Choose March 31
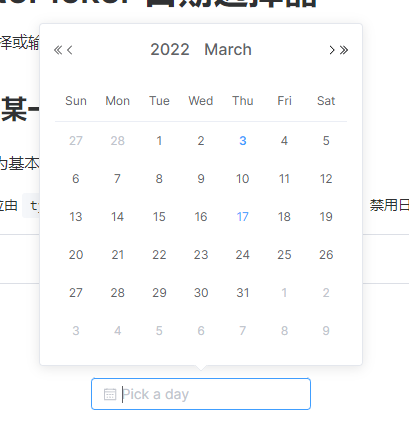Screen dimensions: 409x448 click(x=243, y=293)
